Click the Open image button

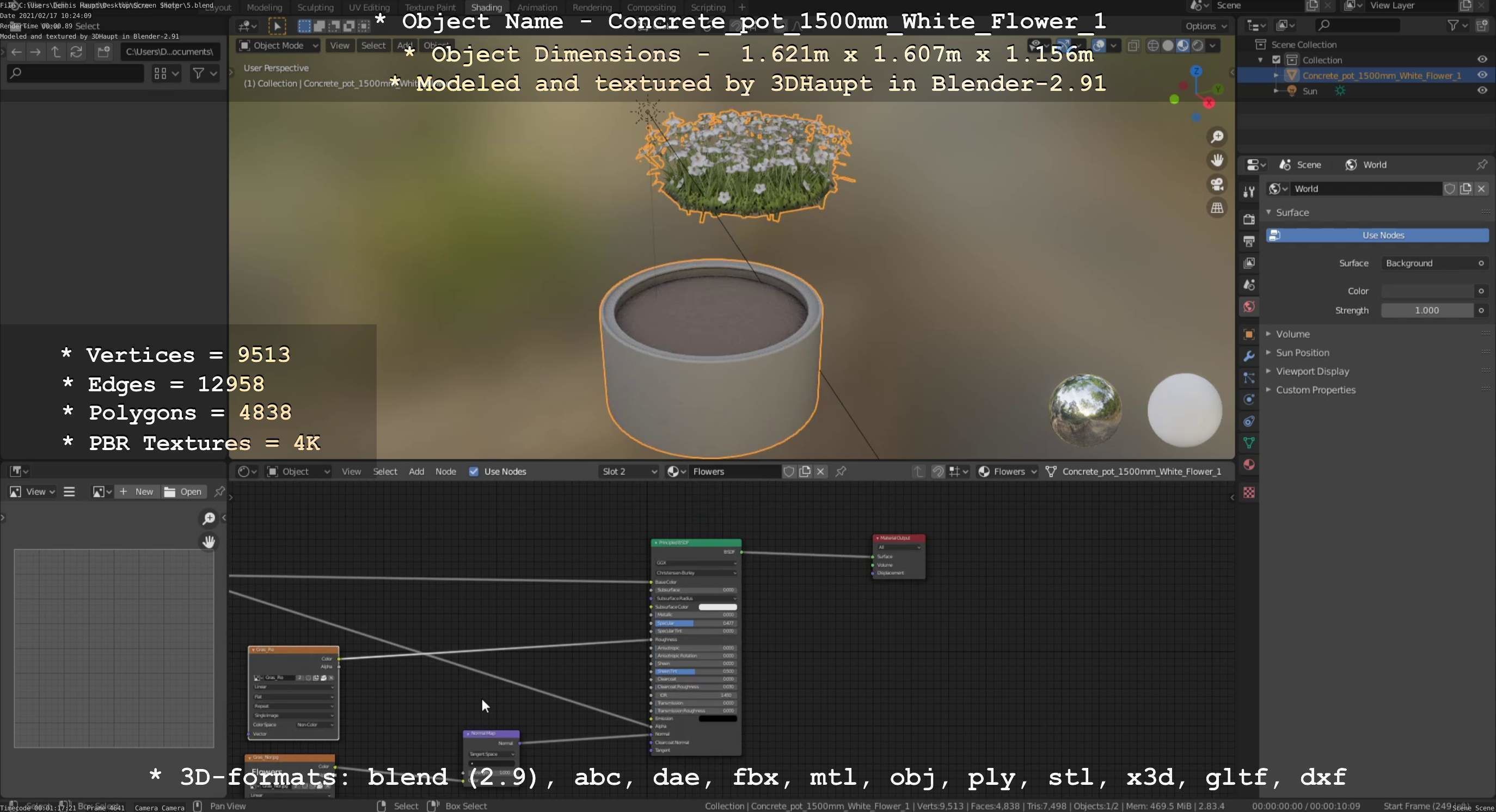click(x=183, y=491)
